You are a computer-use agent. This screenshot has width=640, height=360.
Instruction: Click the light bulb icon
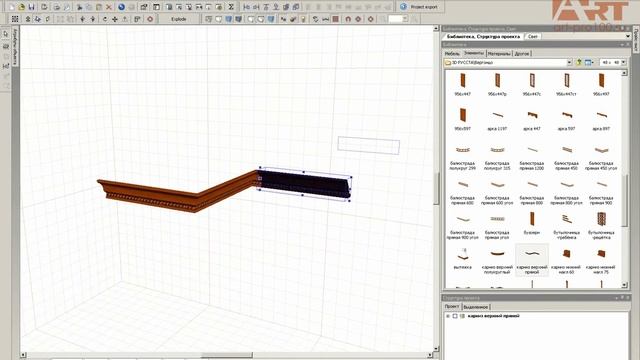(303, 19)
